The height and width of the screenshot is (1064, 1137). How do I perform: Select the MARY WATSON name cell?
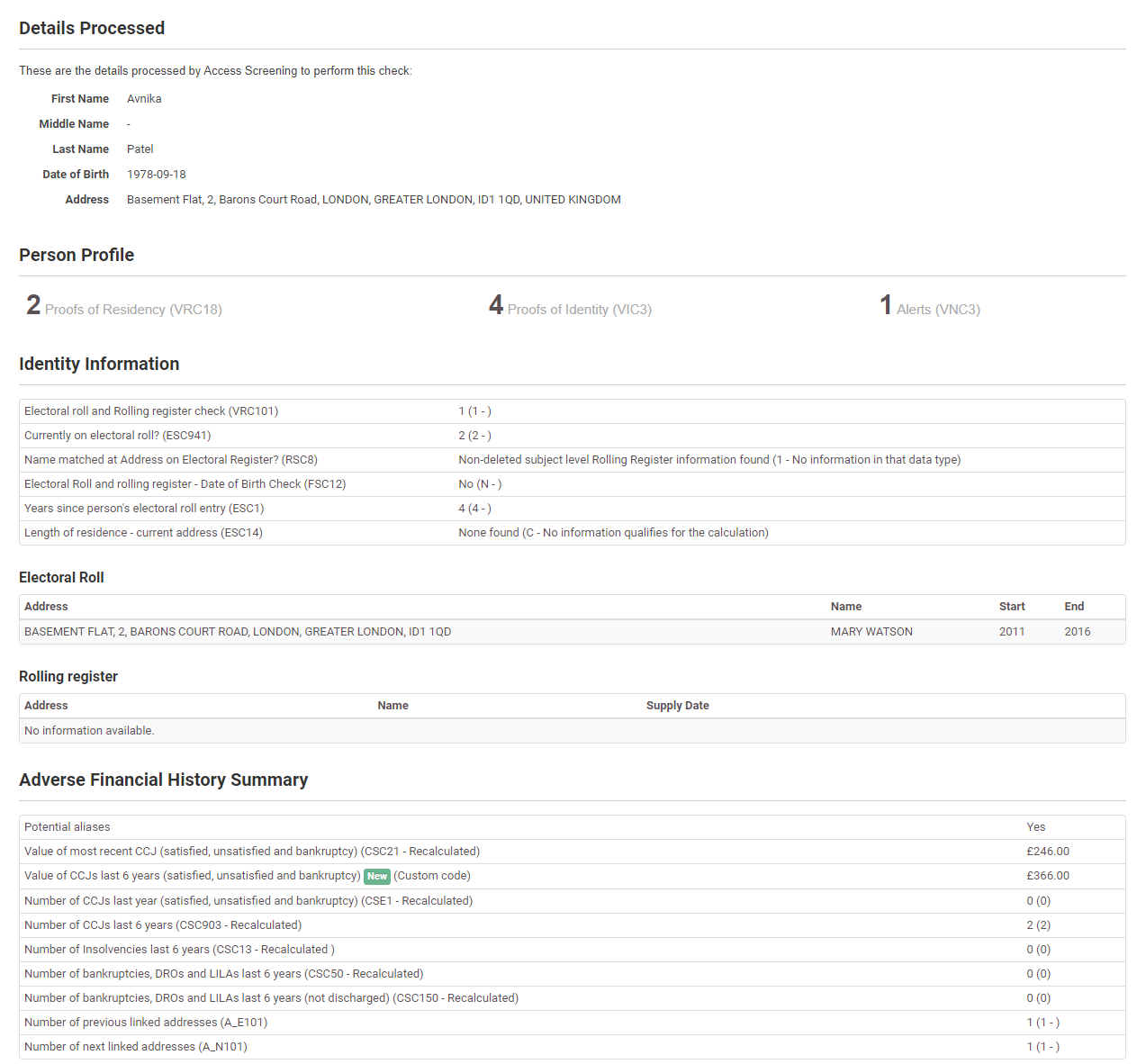pyautogui.click(x=871, y=632)
